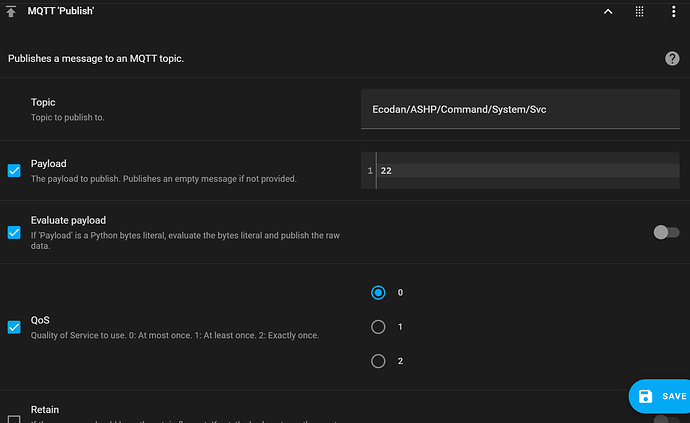This screenshot has height=423, width=690.
Task: Click into the payload code editor line
Action: pos(528,171)
